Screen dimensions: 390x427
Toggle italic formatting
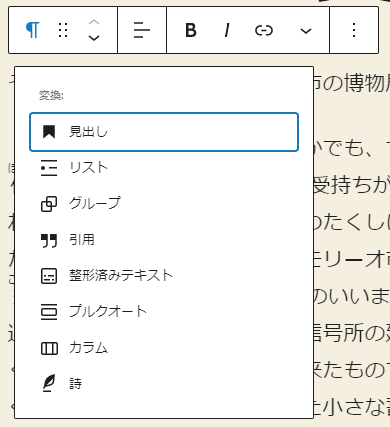(227, 30)
